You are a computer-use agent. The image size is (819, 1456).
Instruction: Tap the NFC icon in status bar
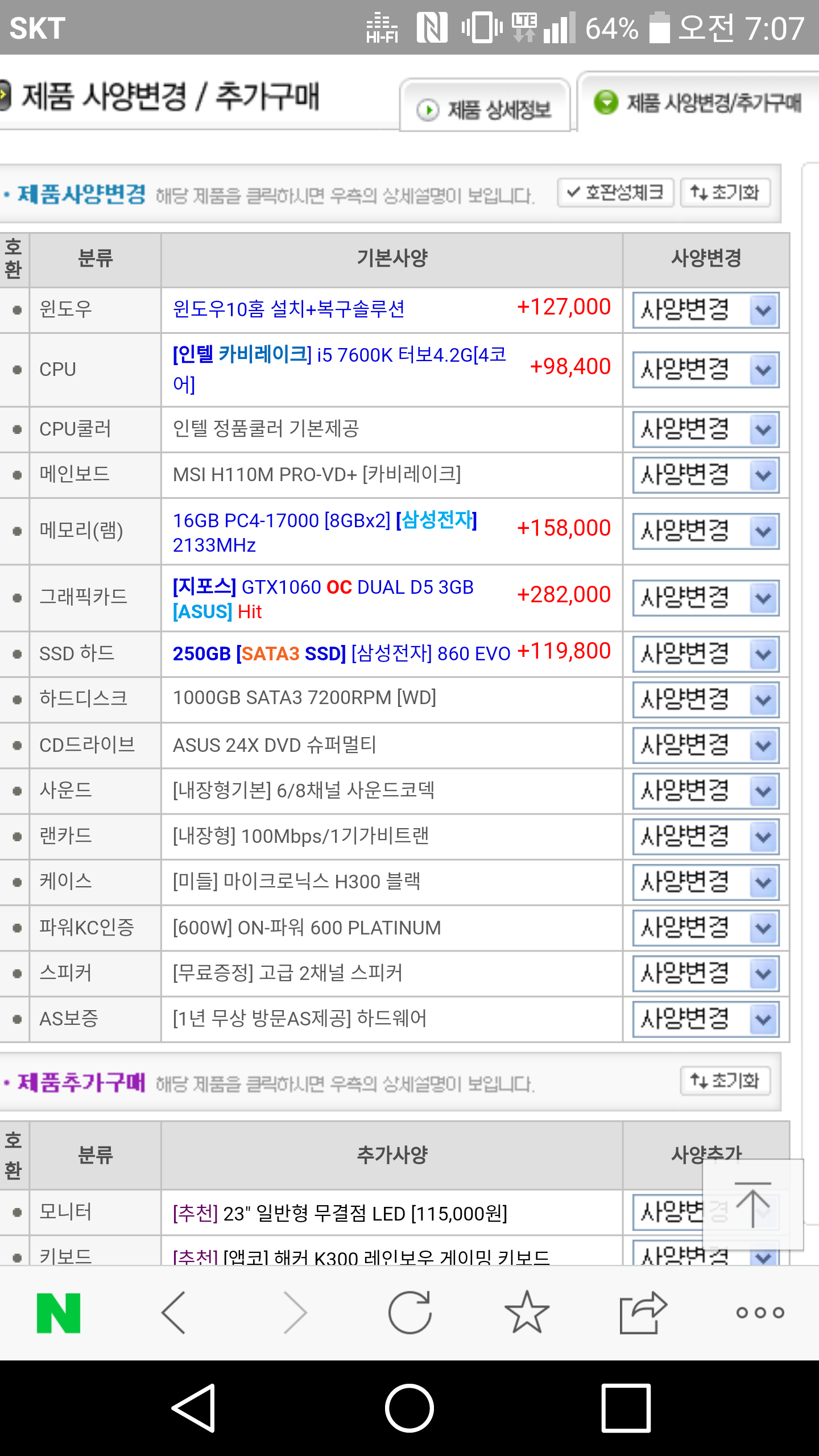coord(432,27)
